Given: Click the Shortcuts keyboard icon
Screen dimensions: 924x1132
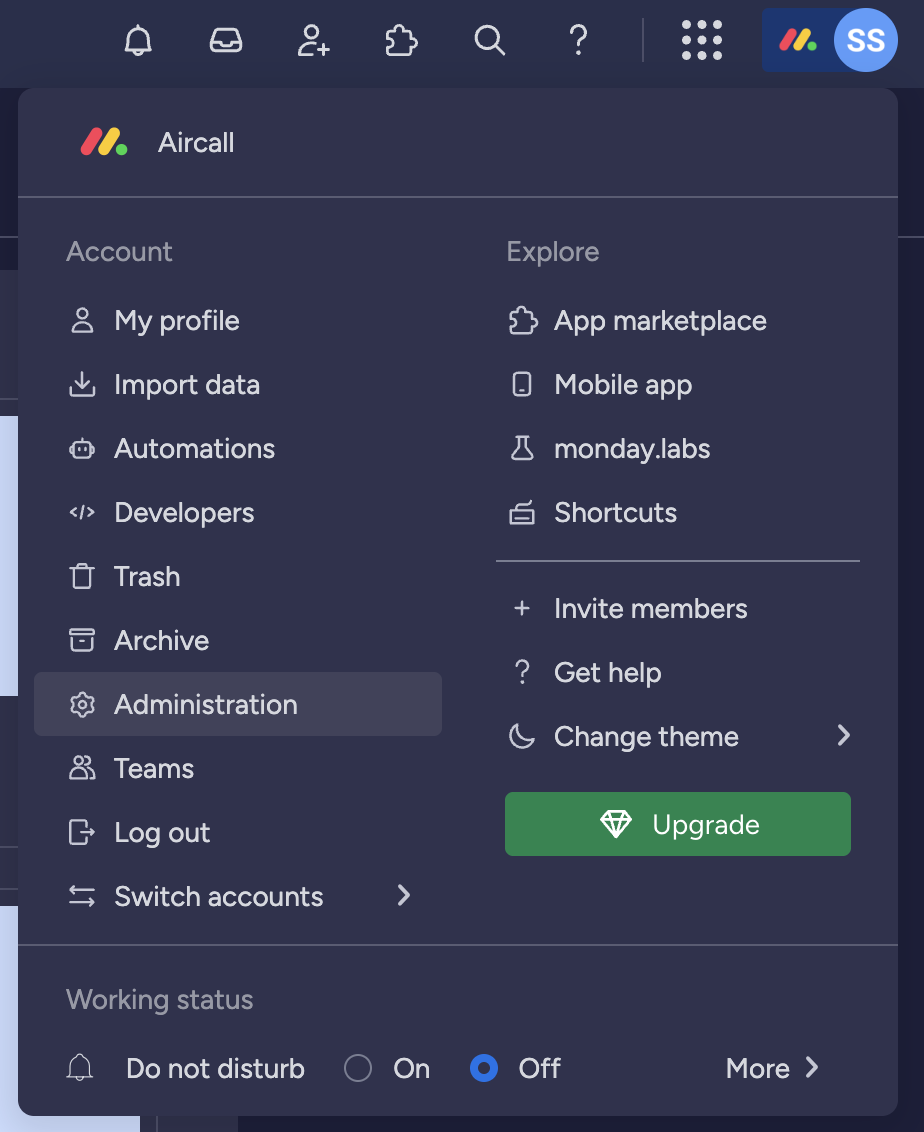Looking at the screenshot, I should coord(522,513).
